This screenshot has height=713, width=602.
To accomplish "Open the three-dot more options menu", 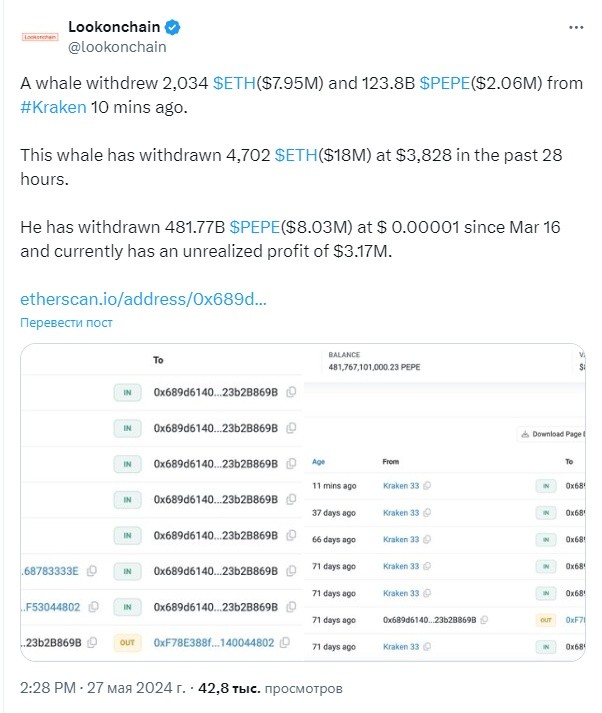I will pyautogui.click(x=576, y=28).
